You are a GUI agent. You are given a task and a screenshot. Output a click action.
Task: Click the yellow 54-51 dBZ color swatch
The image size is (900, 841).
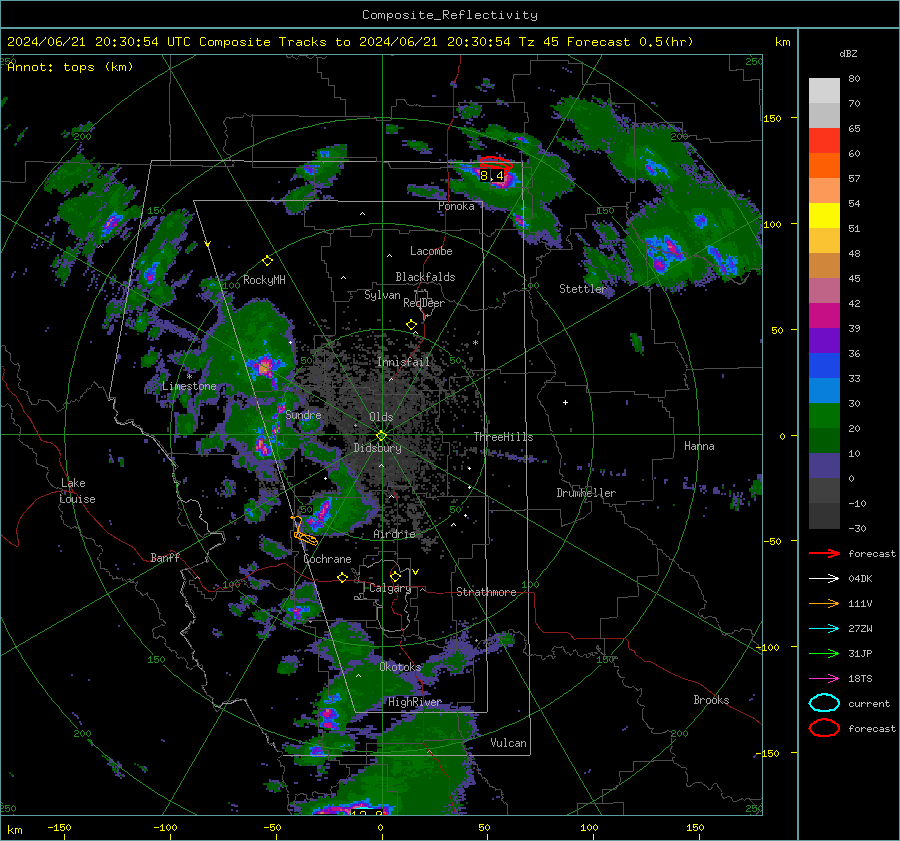pos(824,216)
